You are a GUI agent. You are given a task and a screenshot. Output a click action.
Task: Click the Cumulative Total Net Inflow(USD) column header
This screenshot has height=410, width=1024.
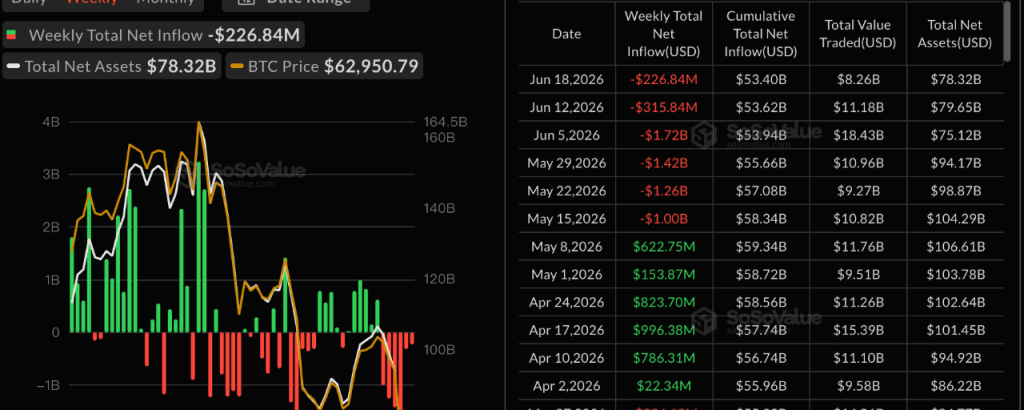pos(760,34)
